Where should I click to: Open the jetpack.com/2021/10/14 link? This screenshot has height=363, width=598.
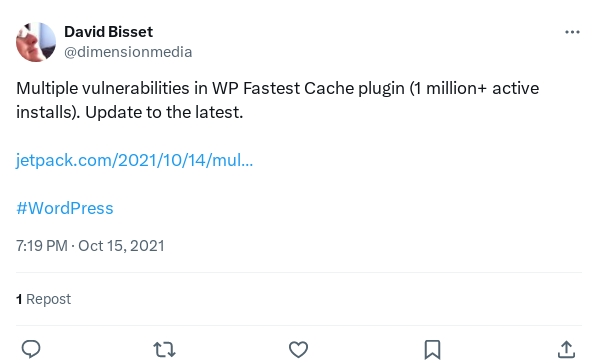click(x=134, y=160)
